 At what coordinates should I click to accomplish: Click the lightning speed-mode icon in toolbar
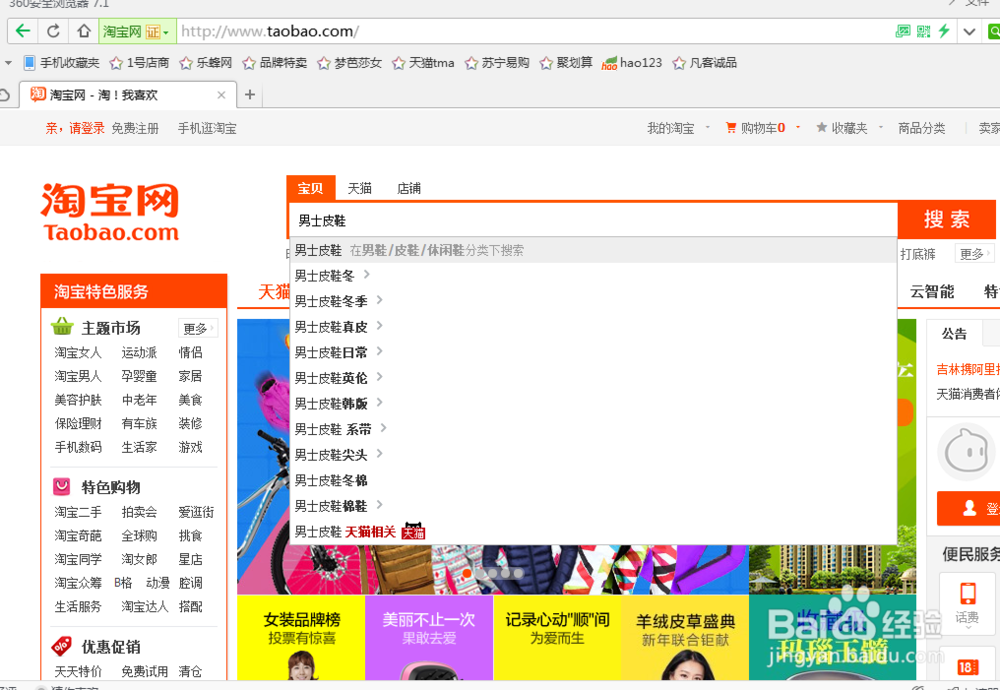pyautogui.click(x=944, y=30)
